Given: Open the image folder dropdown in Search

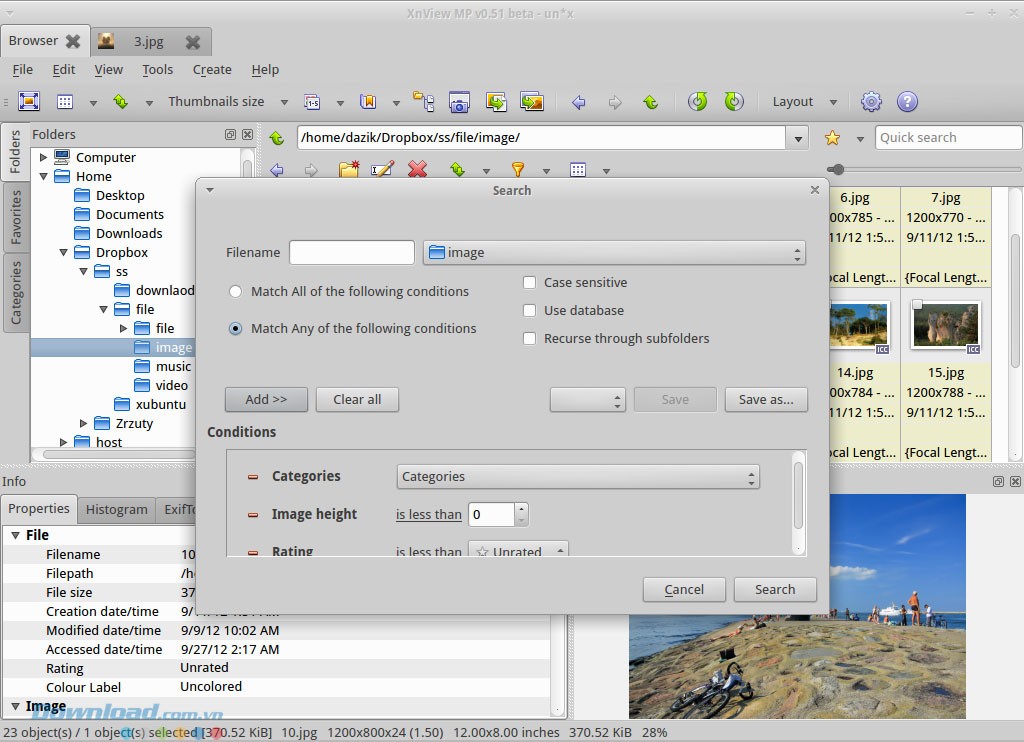Looking at the screenshot, I should click(614, 253).
